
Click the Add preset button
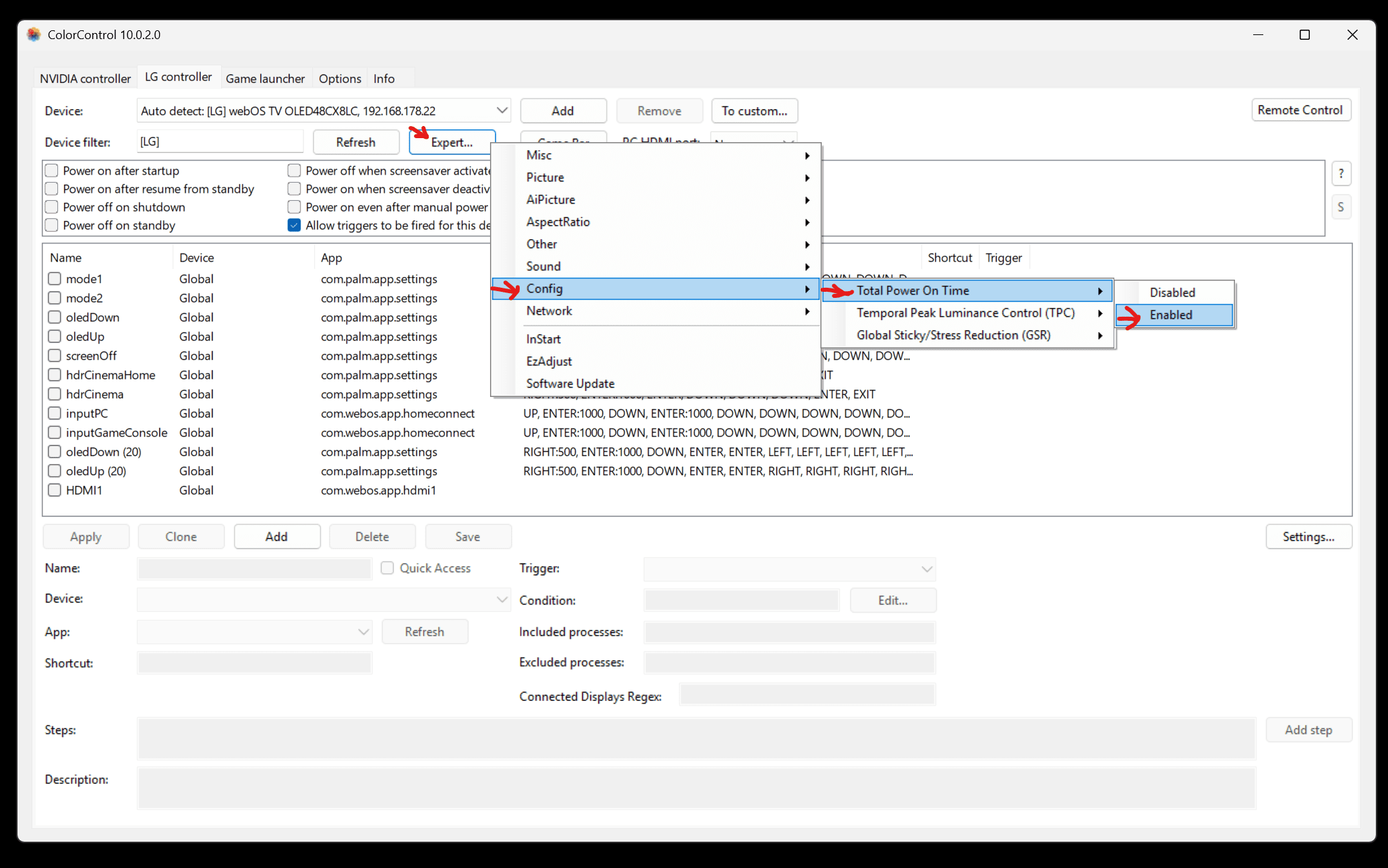[x=276, y=536]
